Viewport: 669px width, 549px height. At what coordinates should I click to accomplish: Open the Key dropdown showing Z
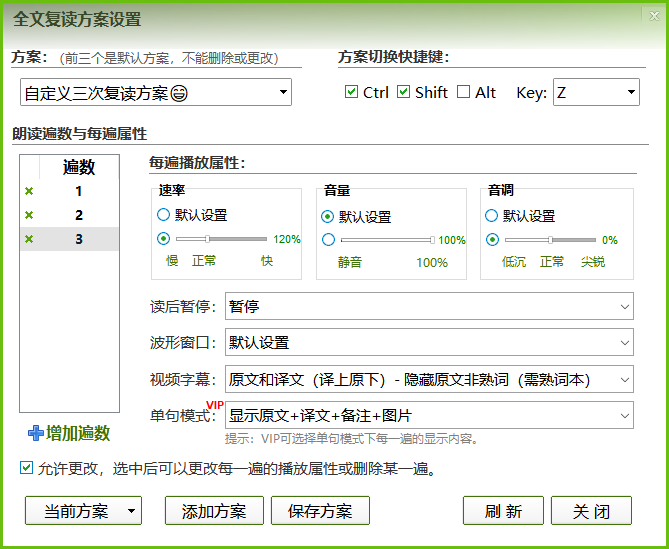tap(596, 92)
